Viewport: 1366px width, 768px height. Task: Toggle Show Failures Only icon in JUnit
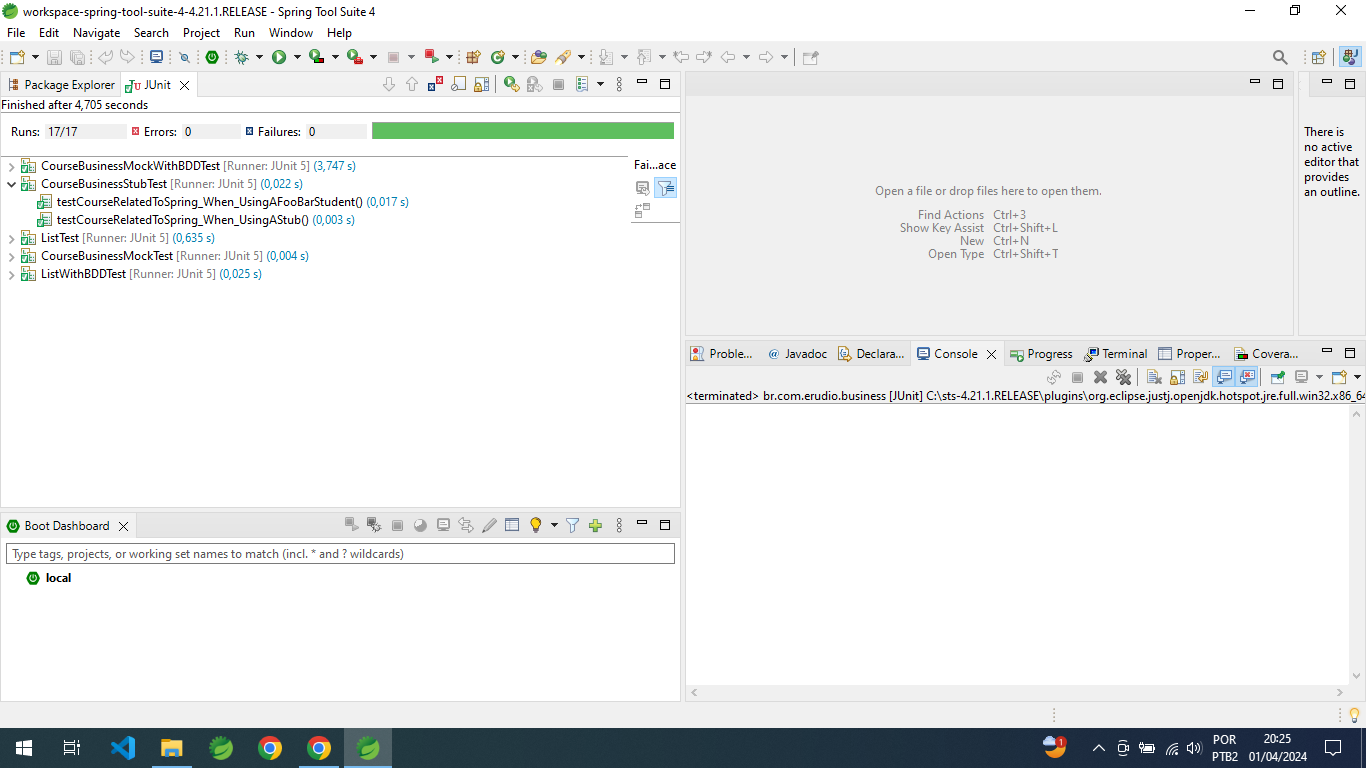click(x=435, y=85)
